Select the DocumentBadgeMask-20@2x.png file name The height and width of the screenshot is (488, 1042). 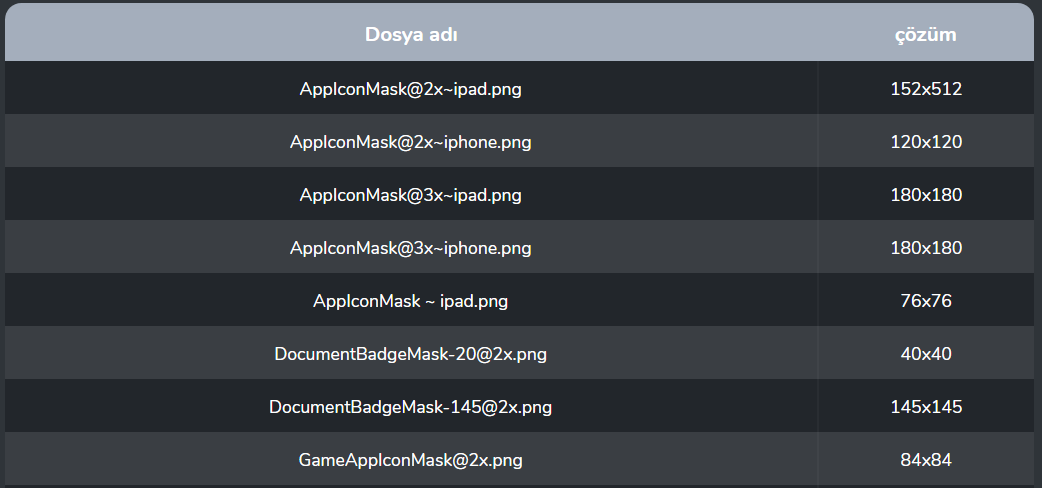(411, 354)
